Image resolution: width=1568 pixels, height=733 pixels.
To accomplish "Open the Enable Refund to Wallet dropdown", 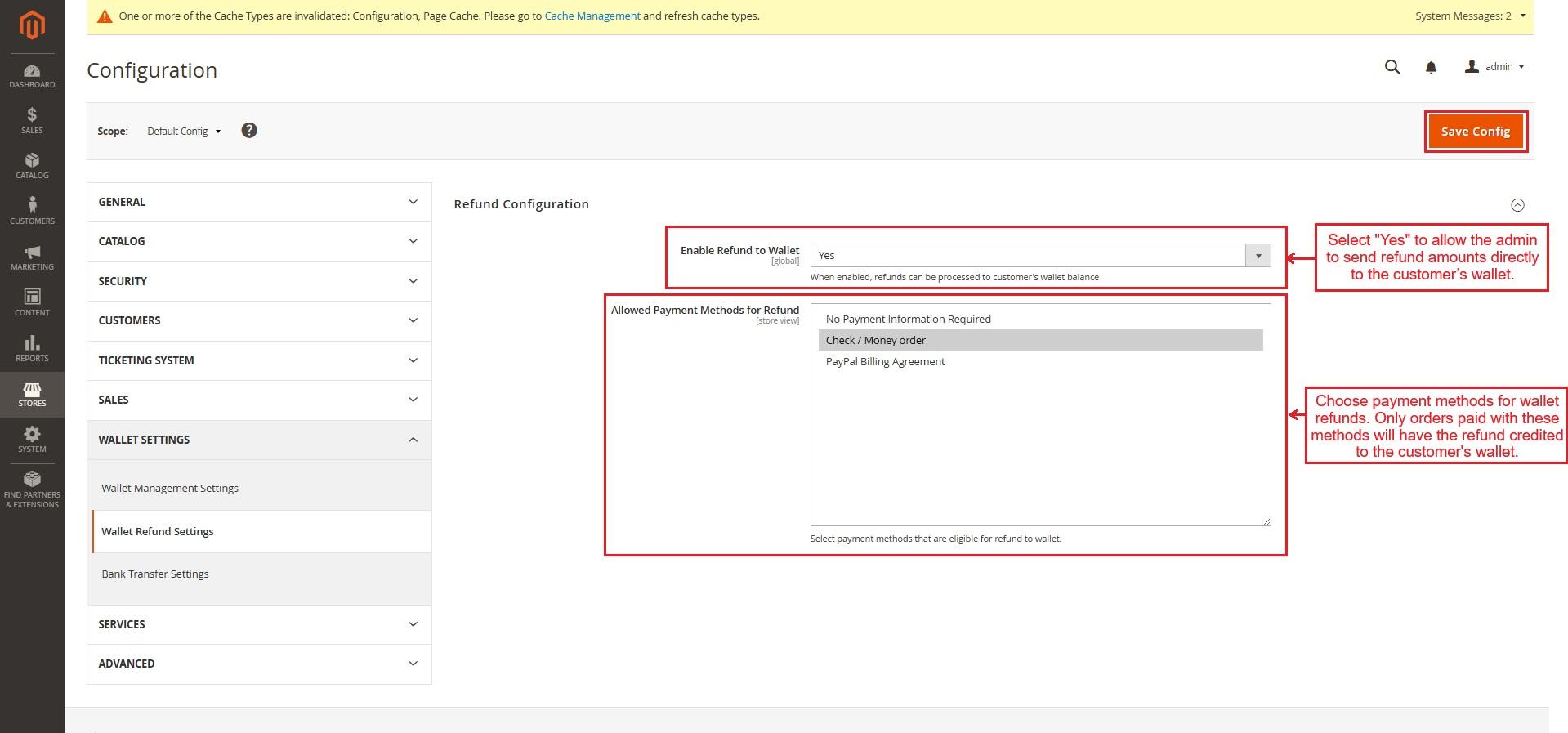I will coord(1039,256).
